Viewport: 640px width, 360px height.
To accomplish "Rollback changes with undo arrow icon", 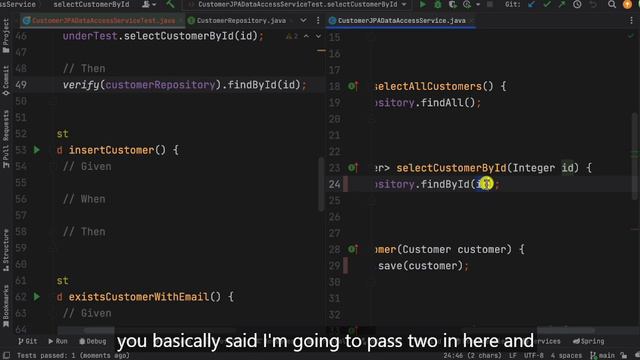I will click(593, 4).
